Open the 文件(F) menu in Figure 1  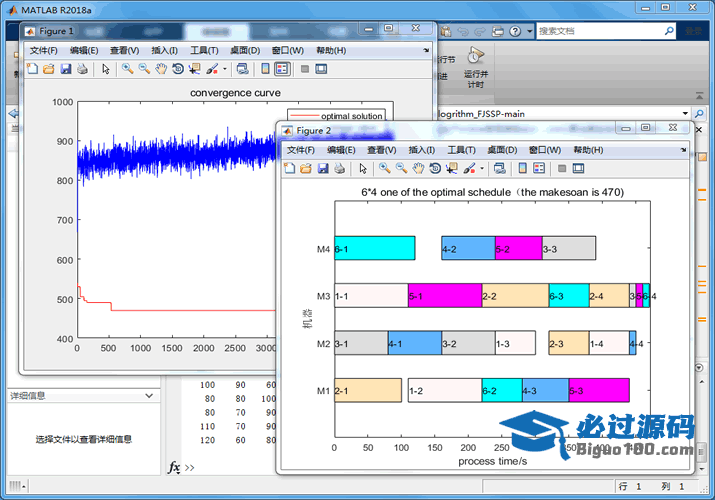(44, 50)
